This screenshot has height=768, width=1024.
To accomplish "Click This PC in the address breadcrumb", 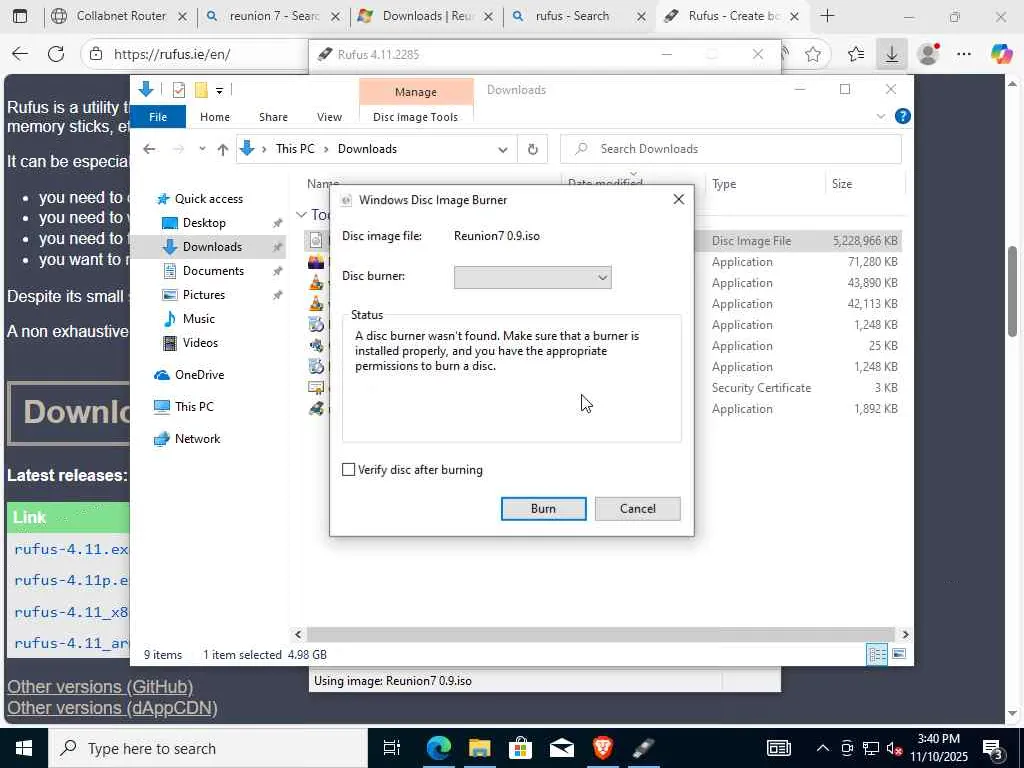I will [295, 149].
